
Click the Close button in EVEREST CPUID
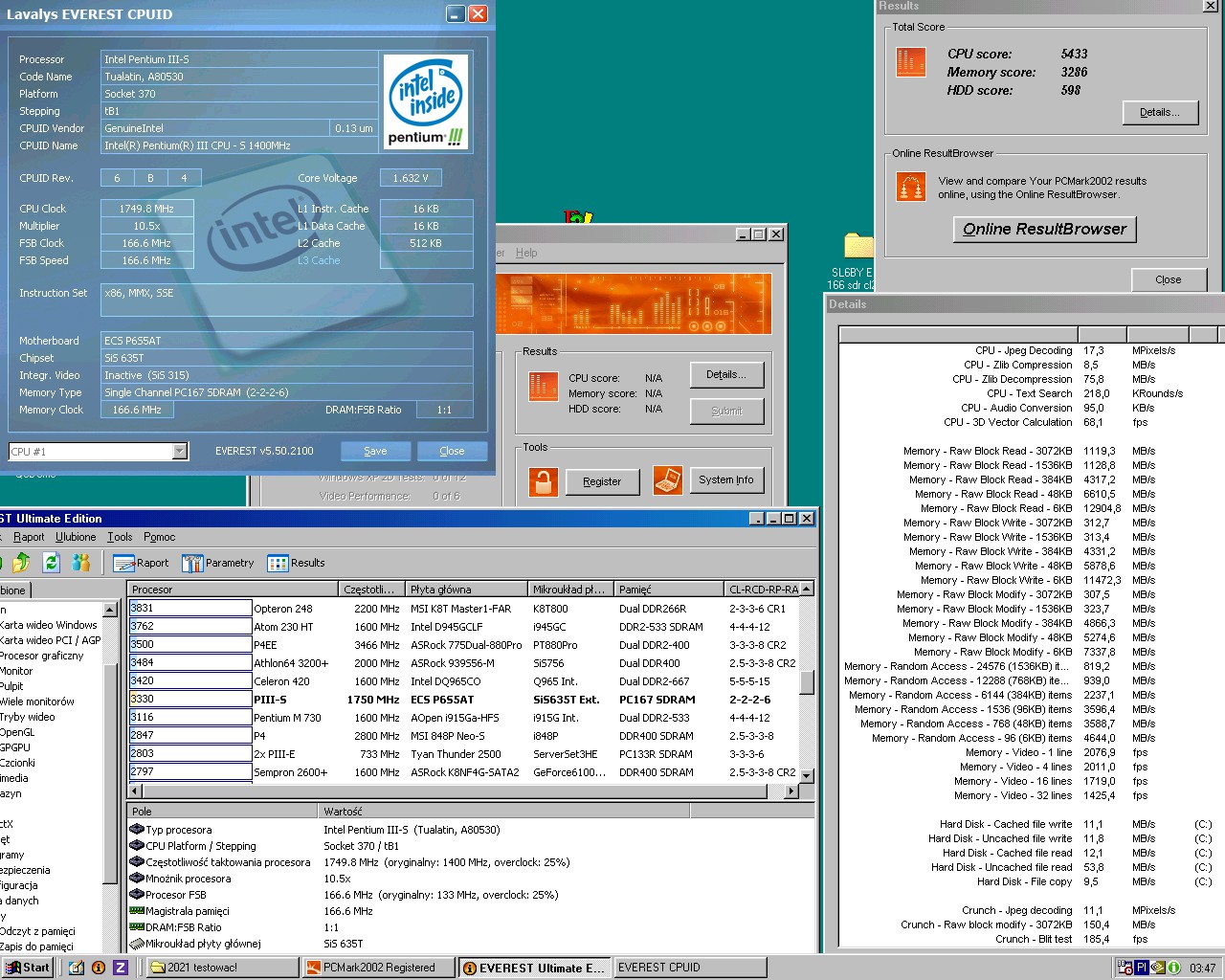point(452,451)
